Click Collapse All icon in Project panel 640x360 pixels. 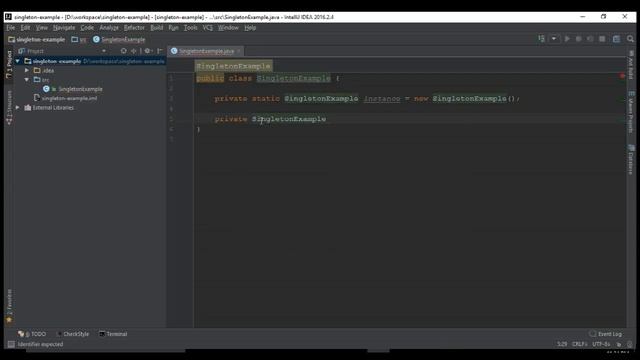click(133, 51)
